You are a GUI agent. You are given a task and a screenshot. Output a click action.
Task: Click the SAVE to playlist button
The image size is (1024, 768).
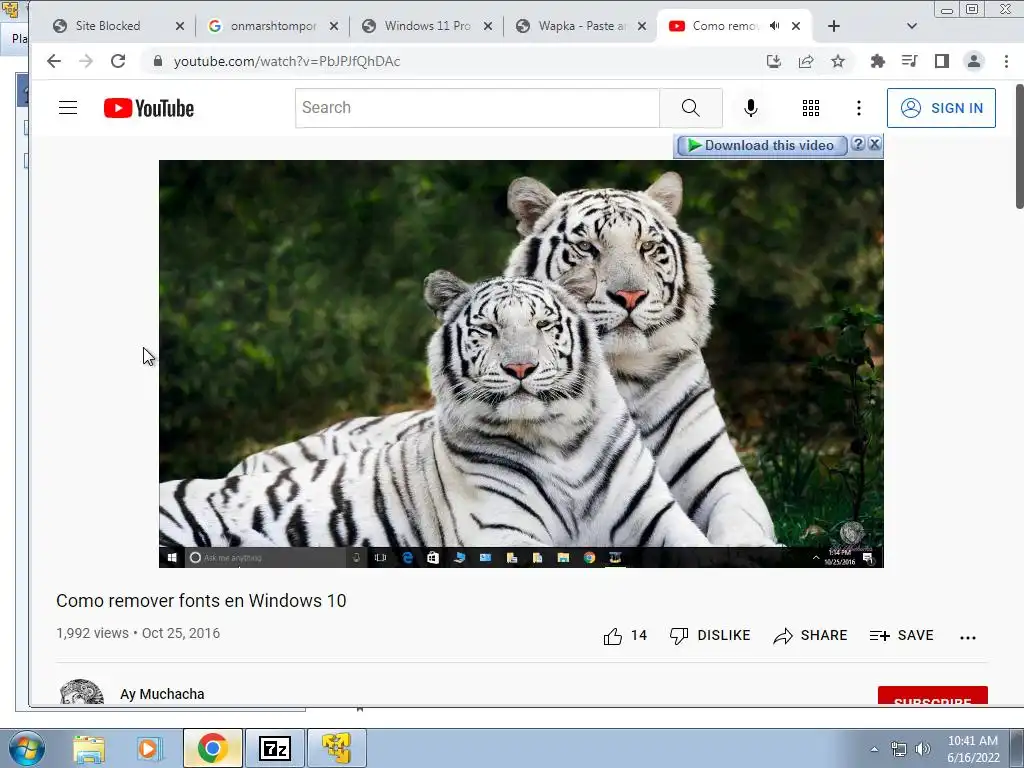[902, 635]
